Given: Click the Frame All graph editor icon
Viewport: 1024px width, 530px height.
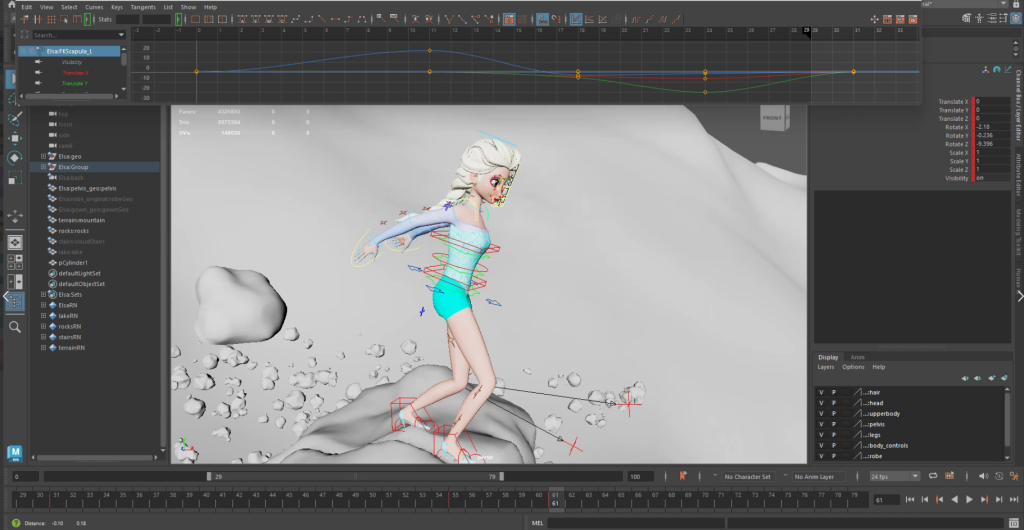Looking at the screenshot, I should coord(195,20).
